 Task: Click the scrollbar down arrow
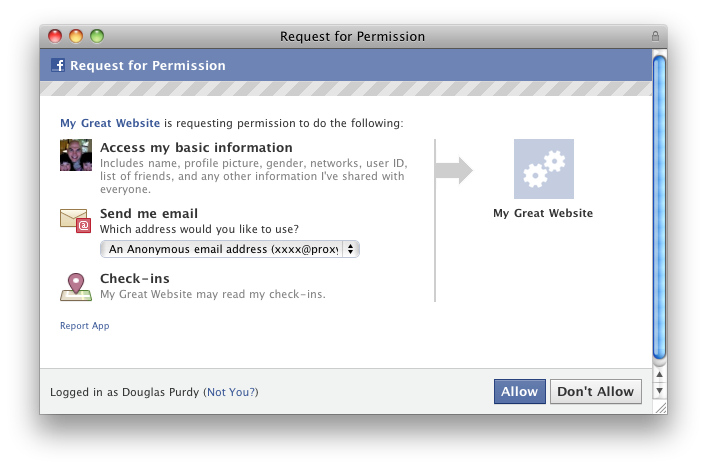click(658, 389)
